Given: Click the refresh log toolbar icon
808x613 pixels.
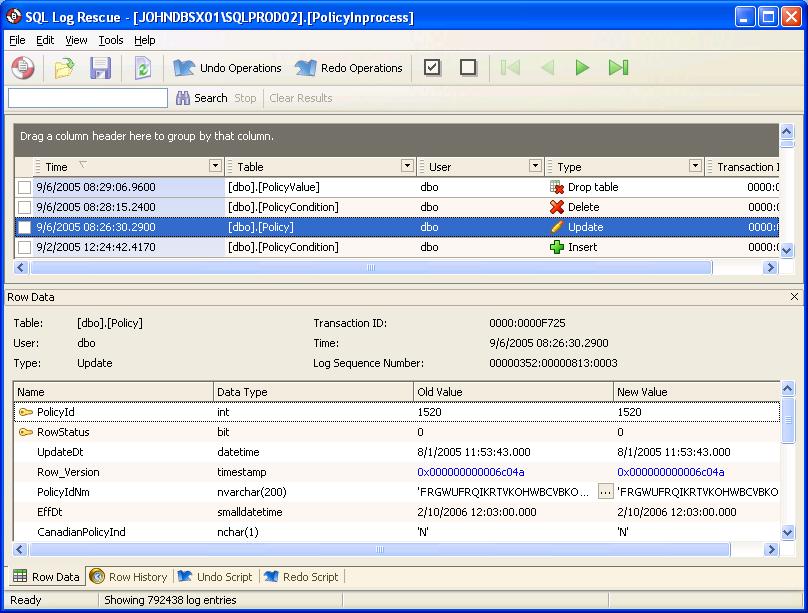Looking at the screenshot, I should (x=142, y=68).
